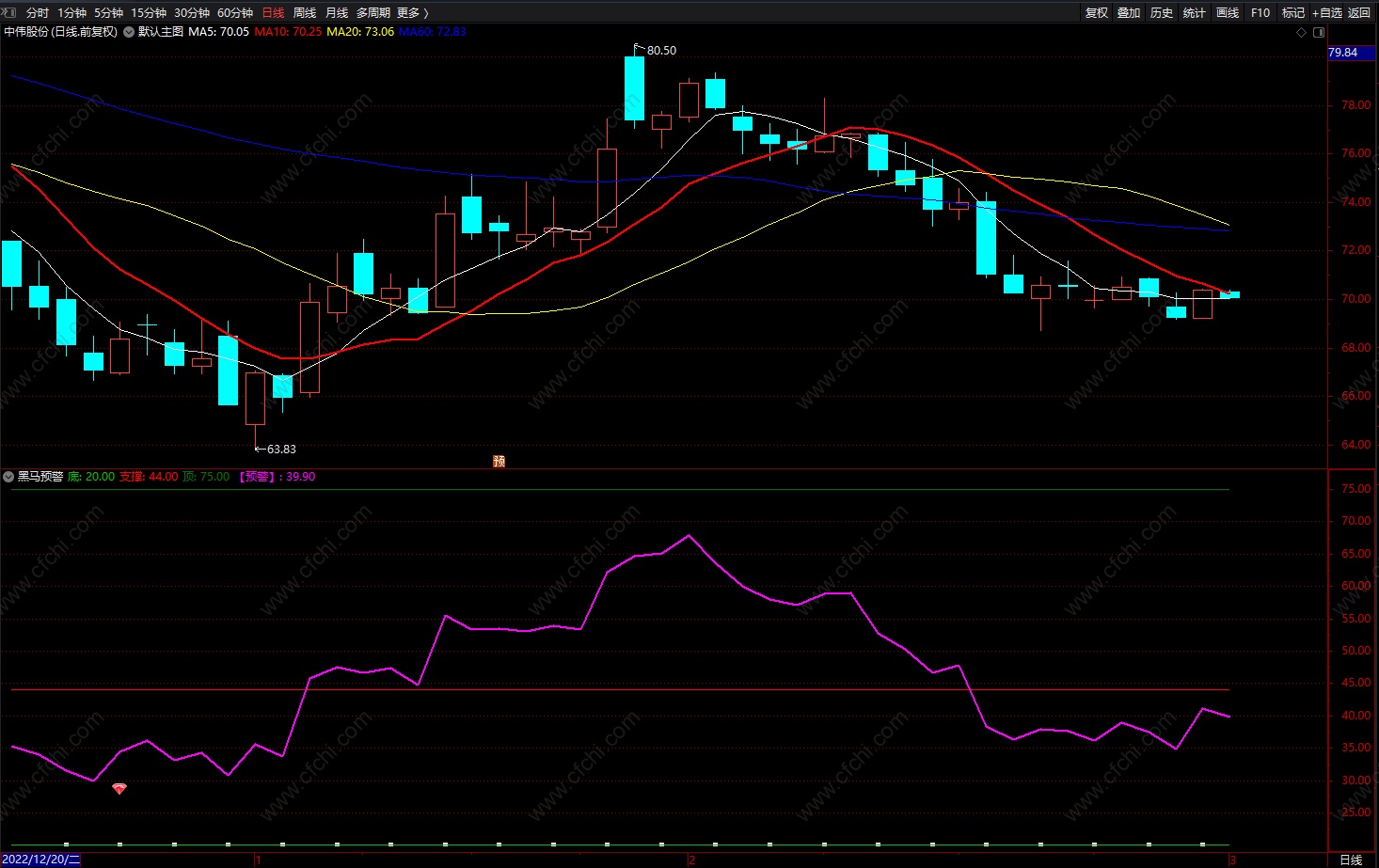
Task: Click MA60: 72.83 indicator value
Action: point(433,32)
